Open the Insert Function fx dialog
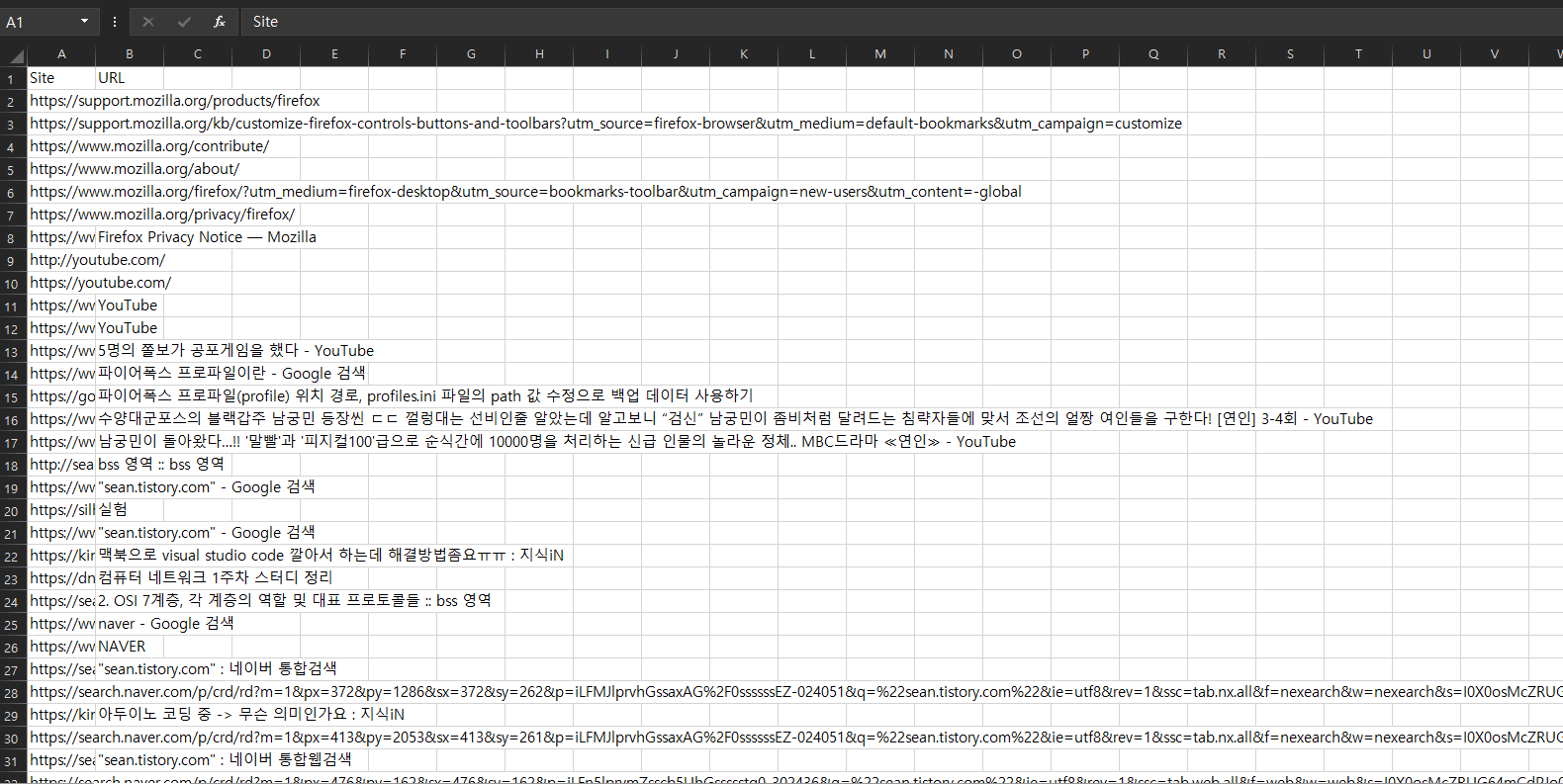 (220, 22)
